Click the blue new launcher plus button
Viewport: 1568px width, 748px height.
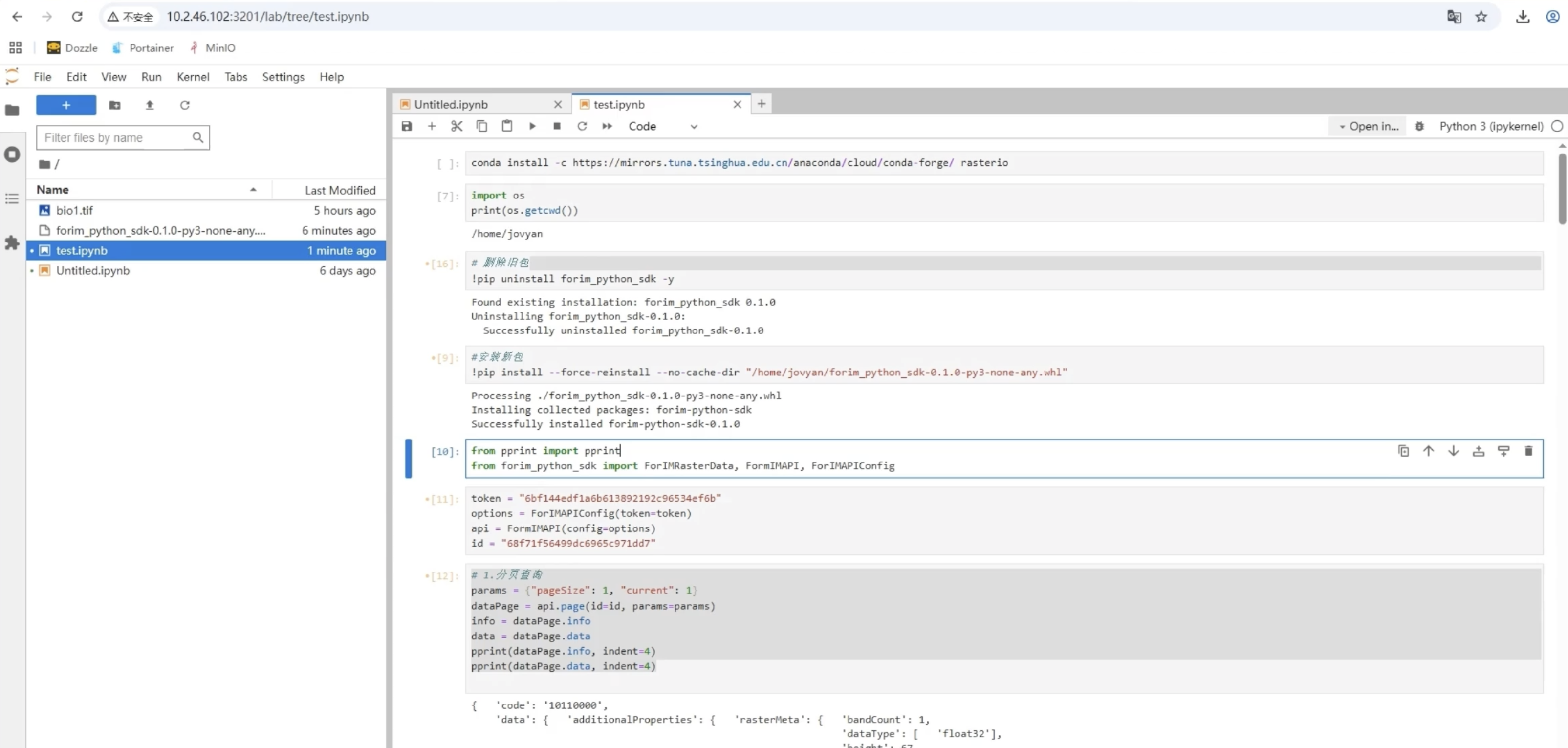[65, 105]
